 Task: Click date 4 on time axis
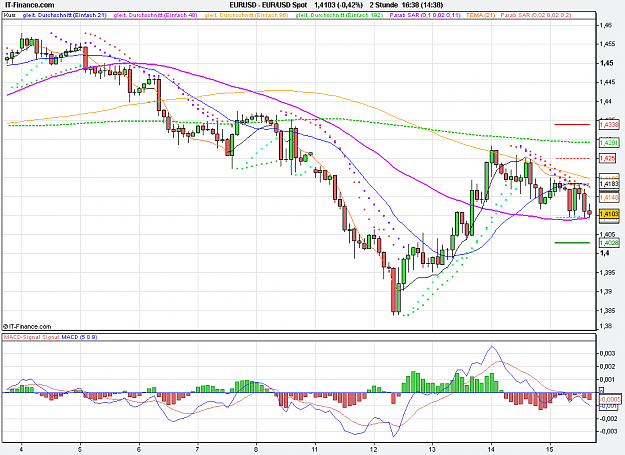coord(22,449)
